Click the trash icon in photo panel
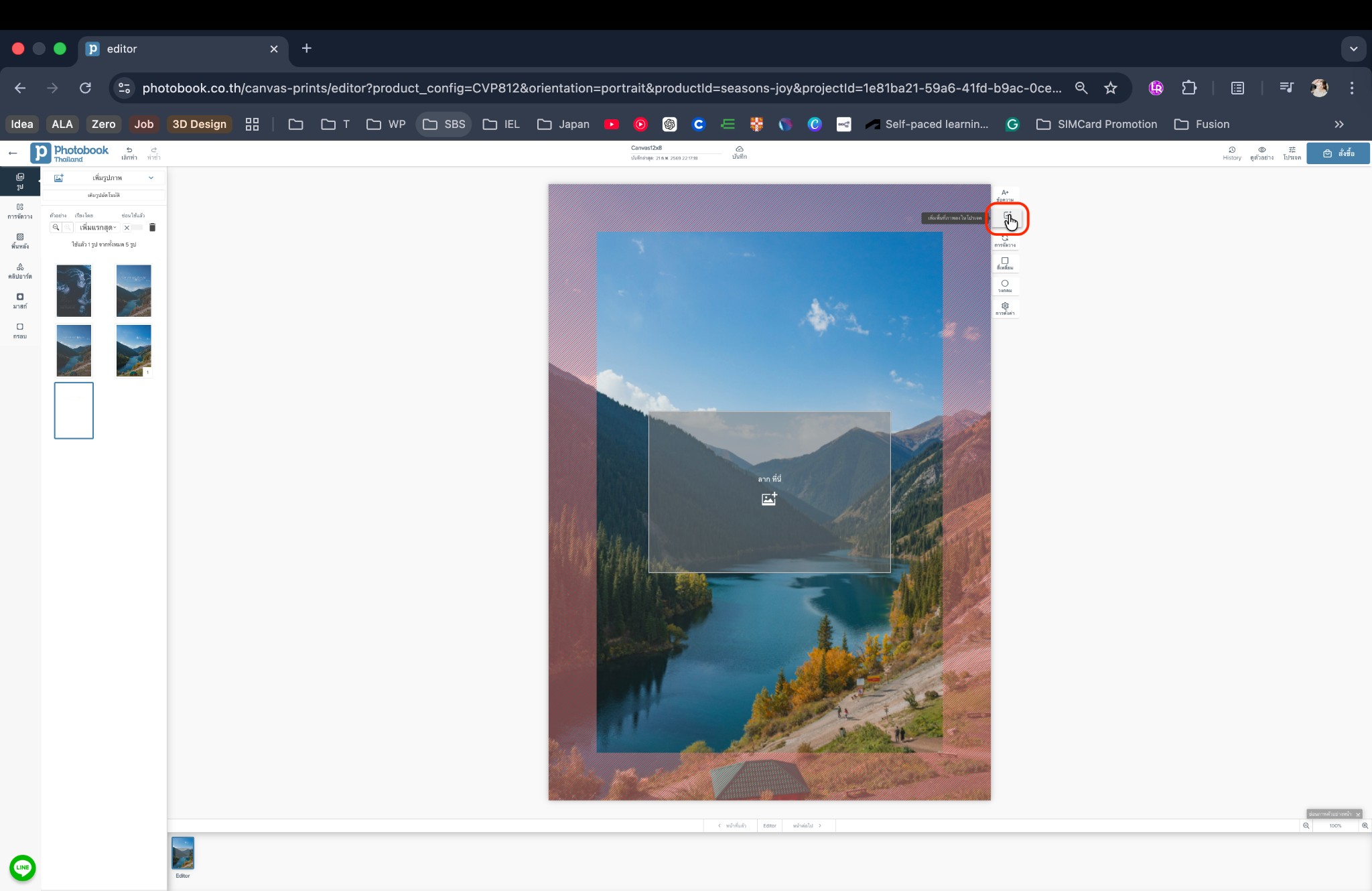Screen dimensions: 1372x891 [x=152, y=228]
